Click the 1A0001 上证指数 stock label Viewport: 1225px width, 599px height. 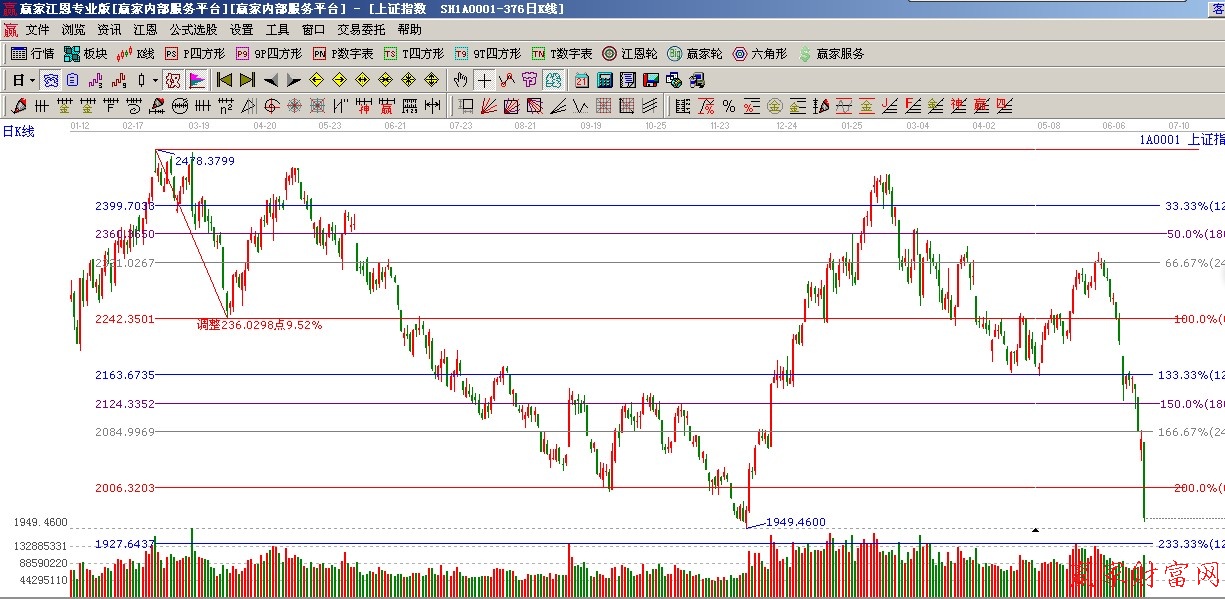[1180, 140]
